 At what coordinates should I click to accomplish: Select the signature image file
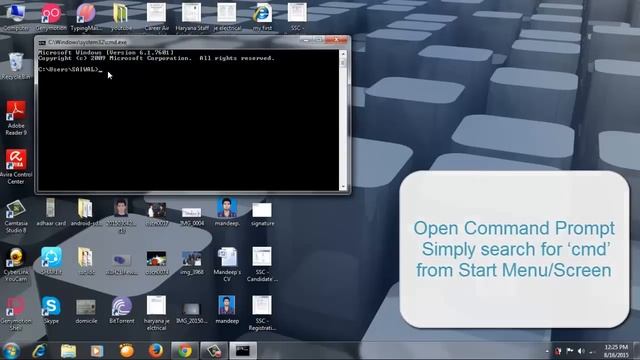click(x=262, y=214)
